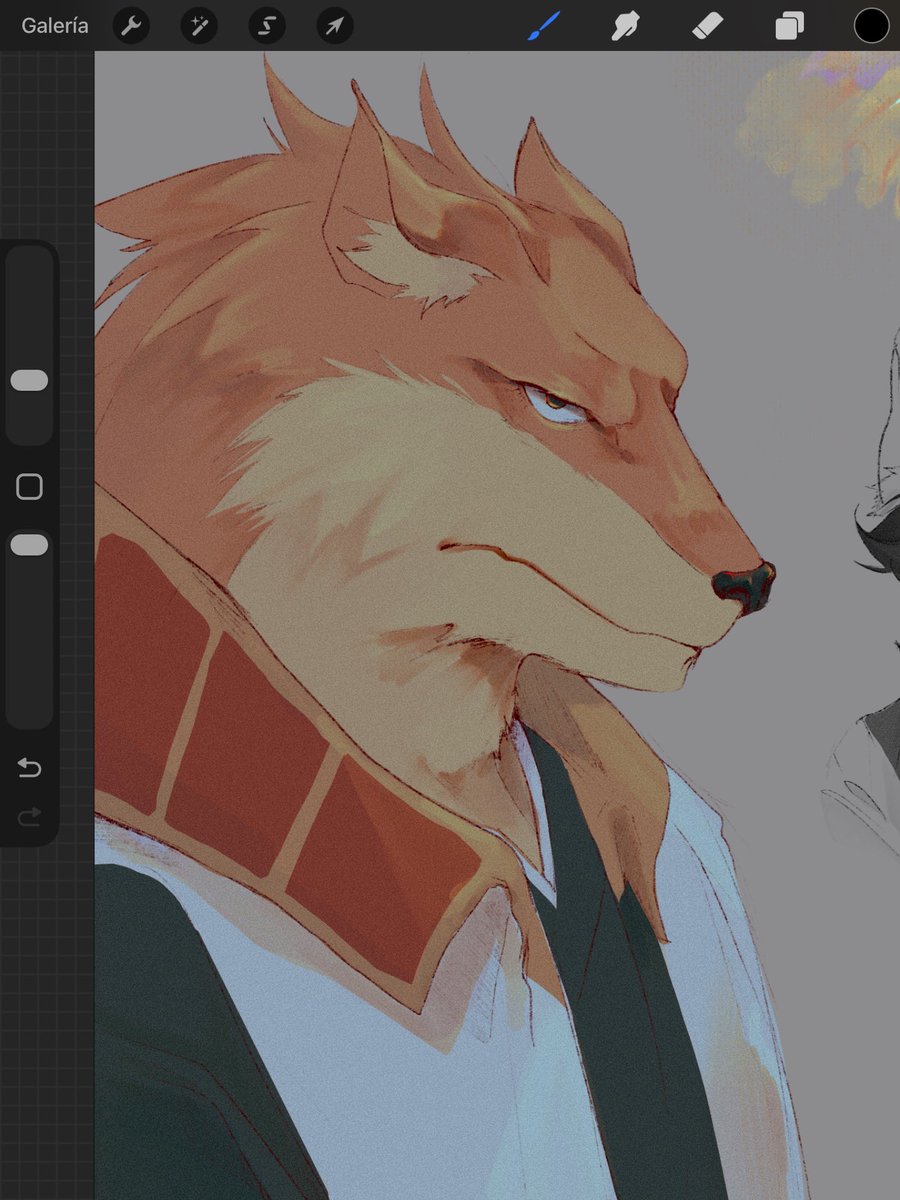This screenshot has width=900, height=1200.
Task: Select the Smudge tool
Action: click(x=625, y=25)
